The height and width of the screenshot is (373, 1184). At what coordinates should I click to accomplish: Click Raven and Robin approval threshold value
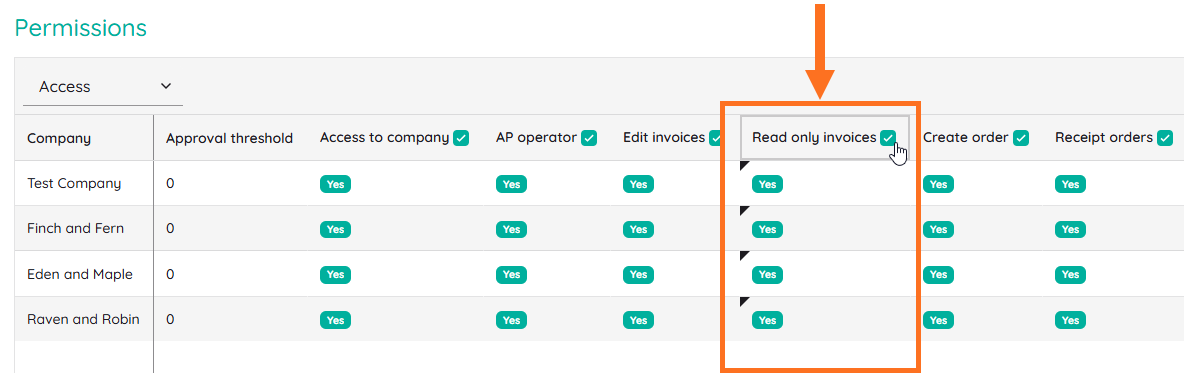coord(171,319)
